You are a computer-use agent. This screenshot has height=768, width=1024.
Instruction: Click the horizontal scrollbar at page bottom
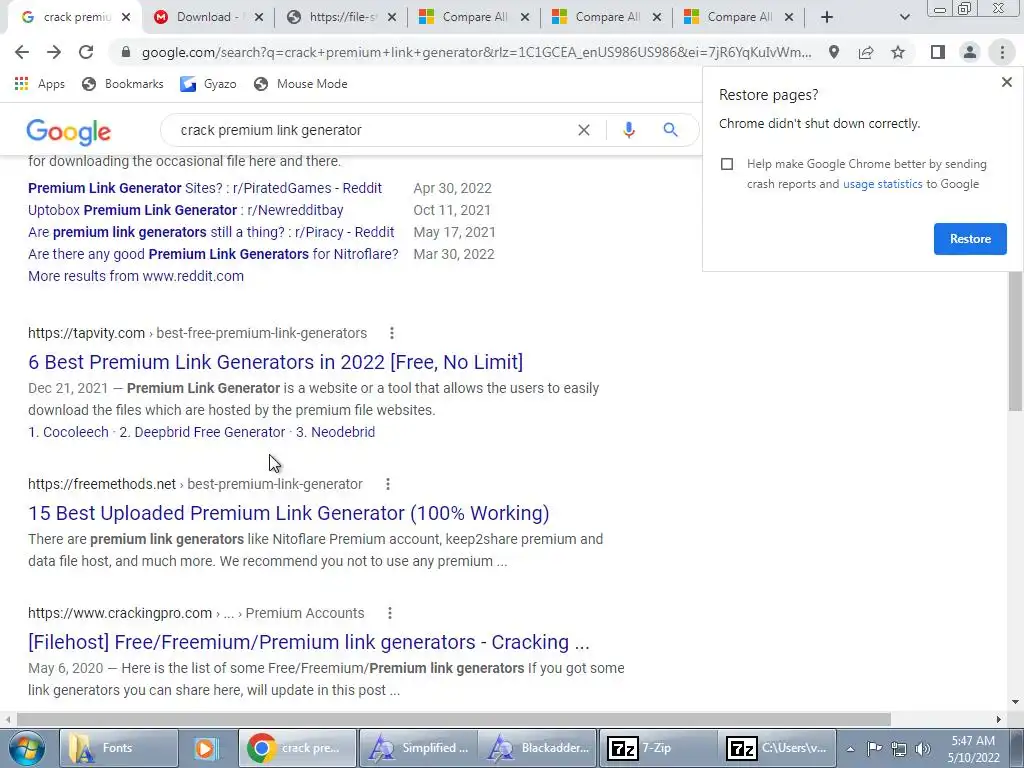(x=453, y=719)
